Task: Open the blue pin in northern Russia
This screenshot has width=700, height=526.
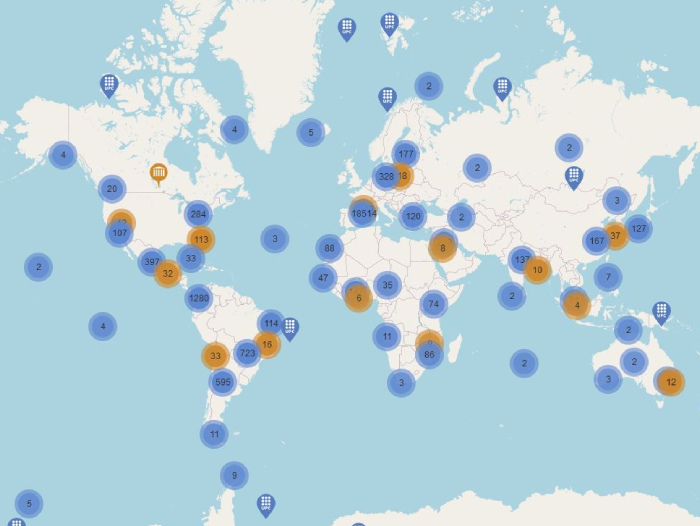Action: 502,88
